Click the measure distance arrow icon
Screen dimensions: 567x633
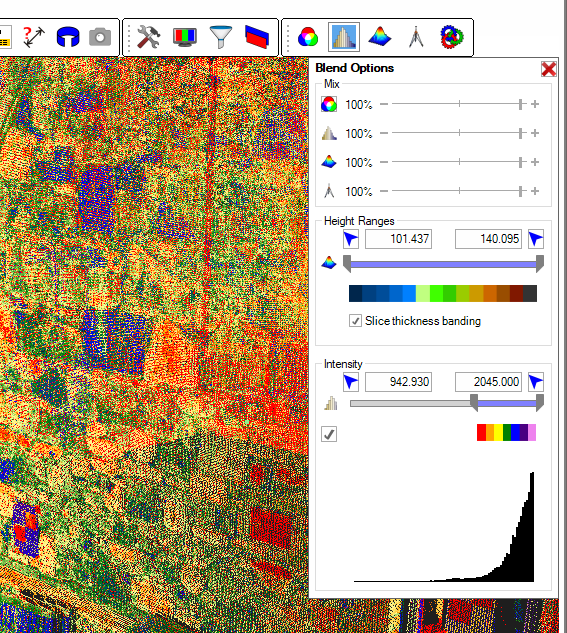pos(33,37)
